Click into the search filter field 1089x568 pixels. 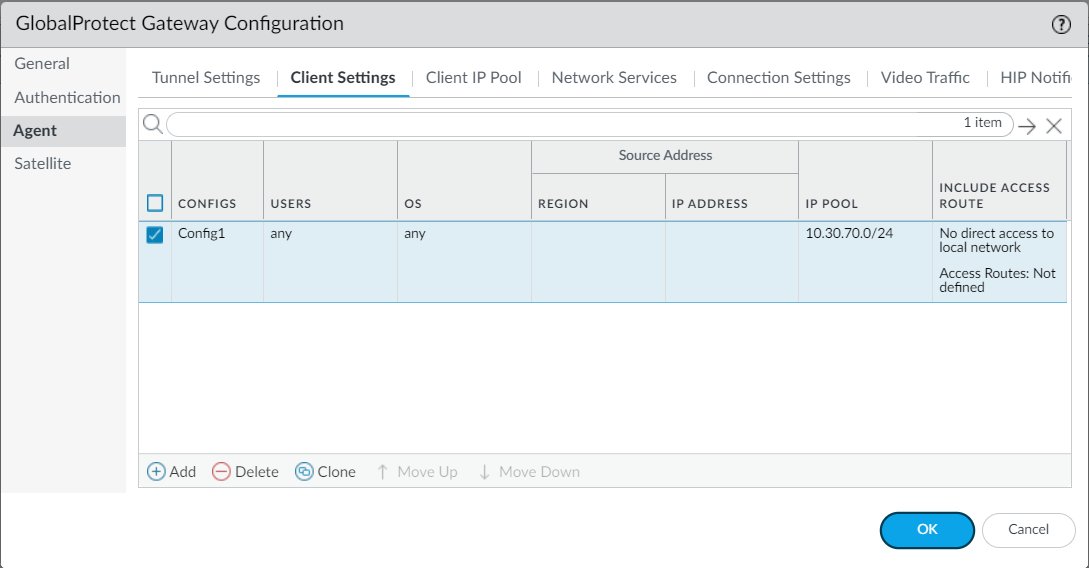[x=560, y=124]
